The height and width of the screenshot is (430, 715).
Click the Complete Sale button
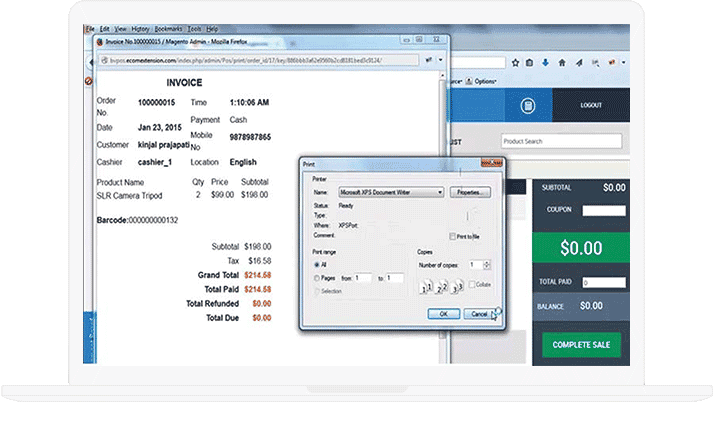(581, 344)
